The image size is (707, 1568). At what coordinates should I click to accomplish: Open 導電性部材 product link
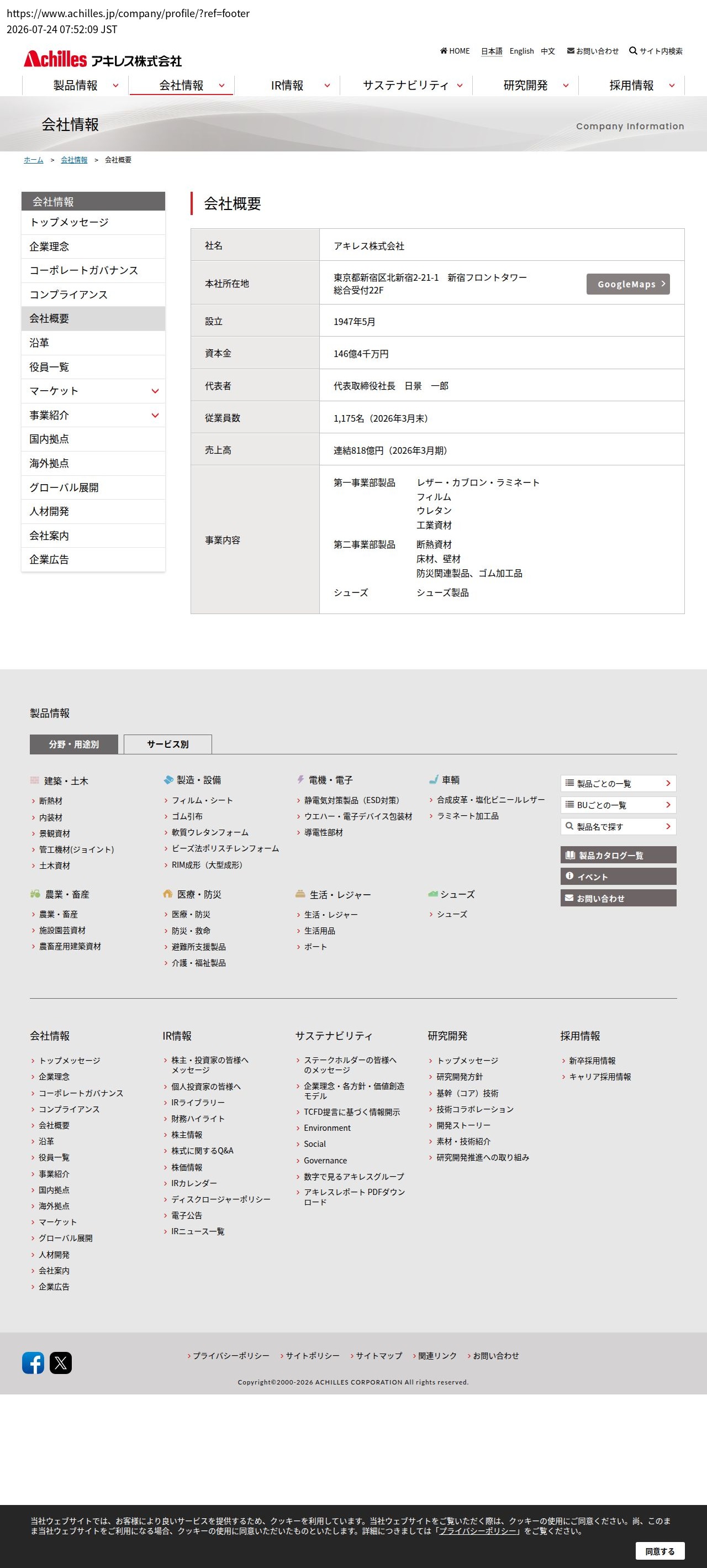point(324,832)
